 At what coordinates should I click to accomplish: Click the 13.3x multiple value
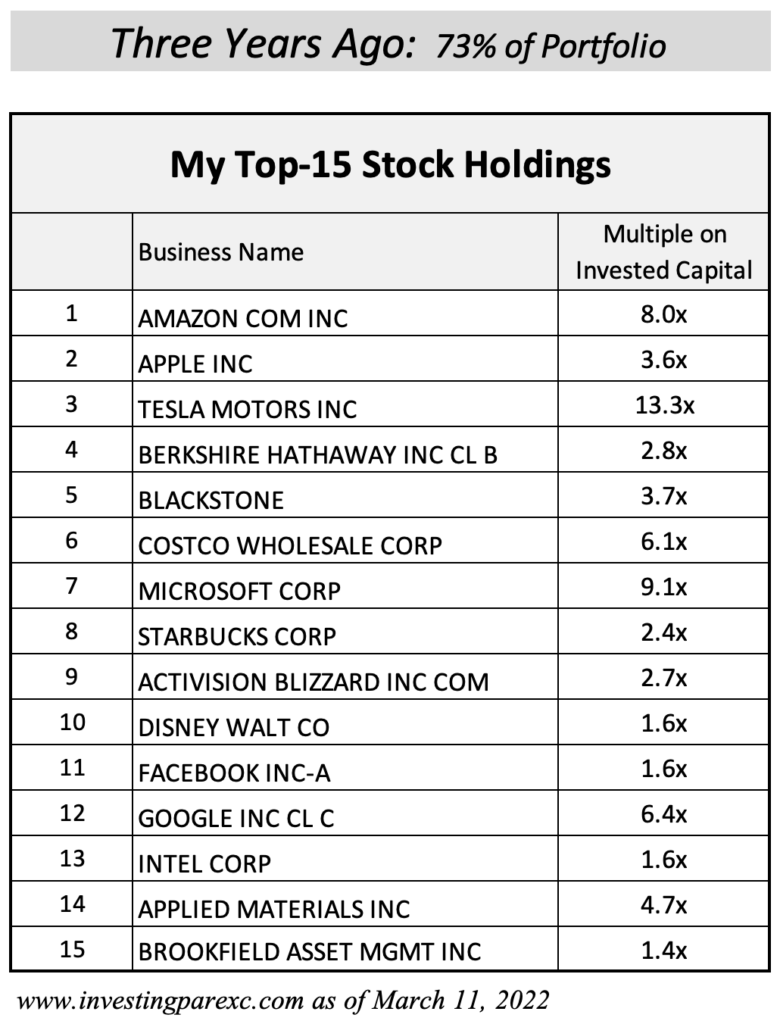coord(664,406)
